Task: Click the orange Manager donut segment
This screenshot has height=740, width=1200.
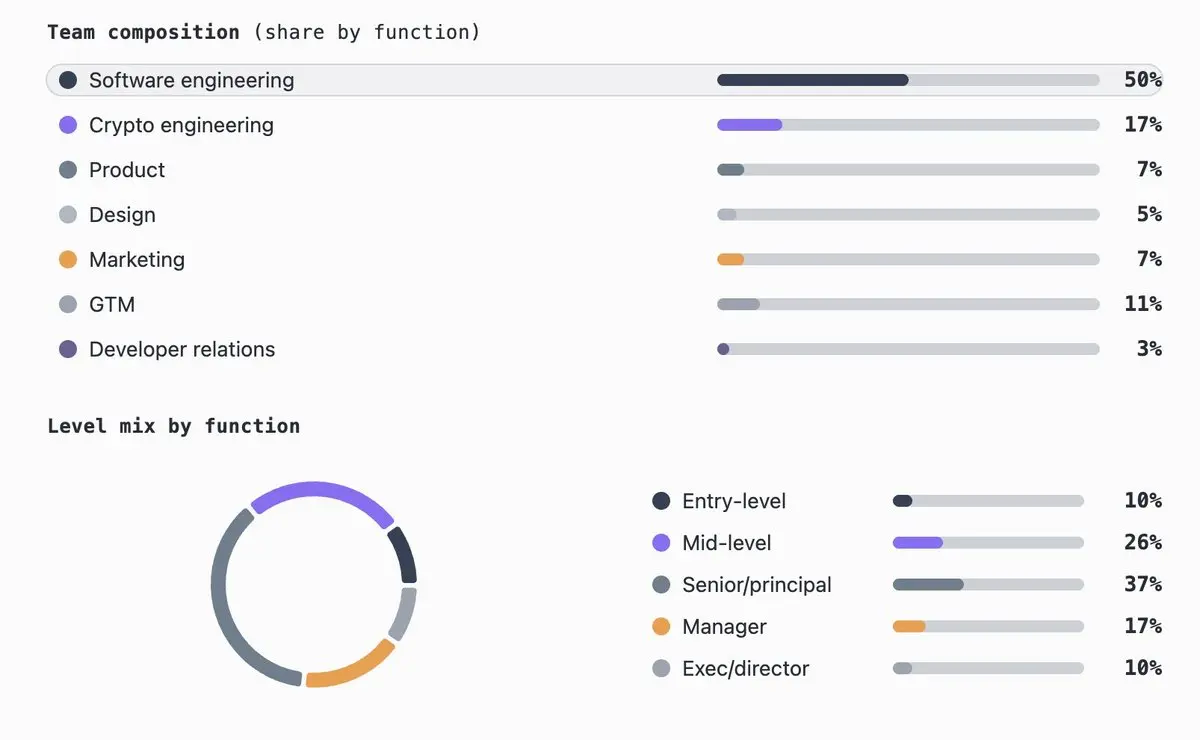Action: [350, 667]
